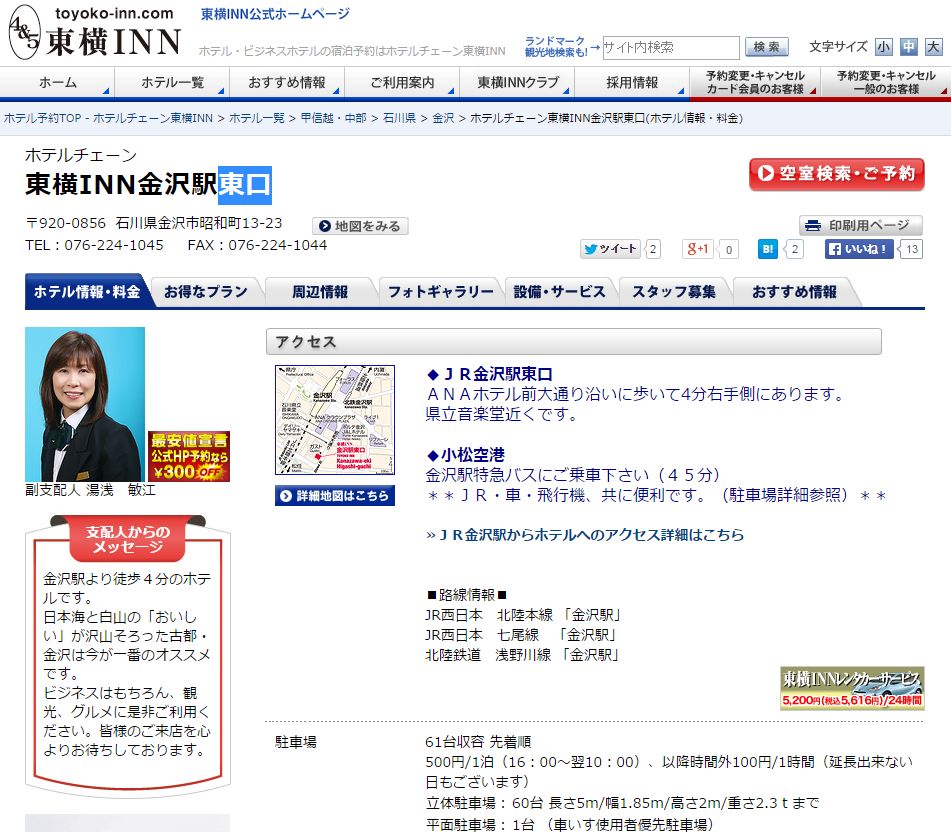Click the access map thumbnail
The height and width of the screenshot is (832, 951).
pos(335,420)
